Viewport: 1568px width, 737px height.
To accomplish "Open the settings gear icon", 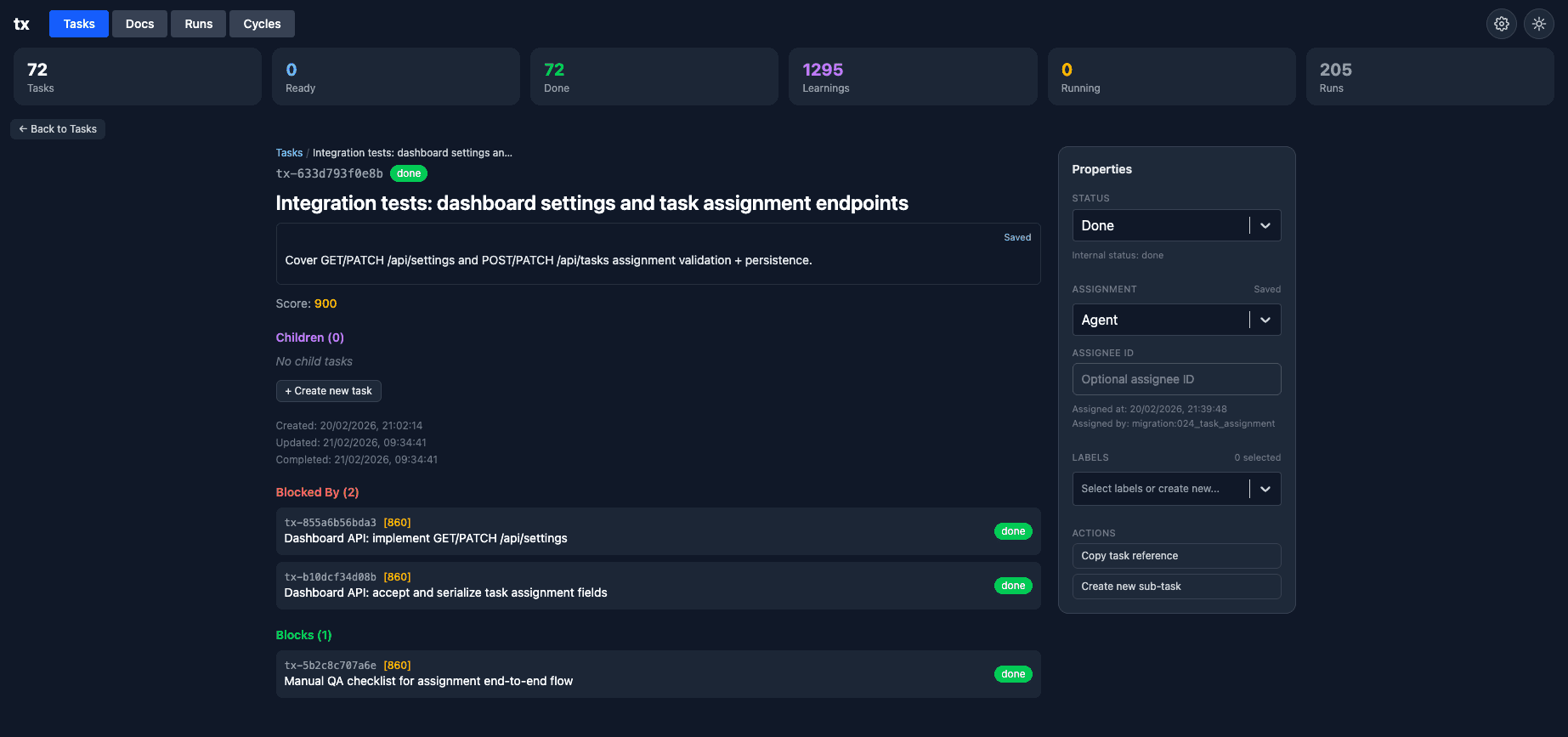I will pyautogui.click(x=1502, y=24).
